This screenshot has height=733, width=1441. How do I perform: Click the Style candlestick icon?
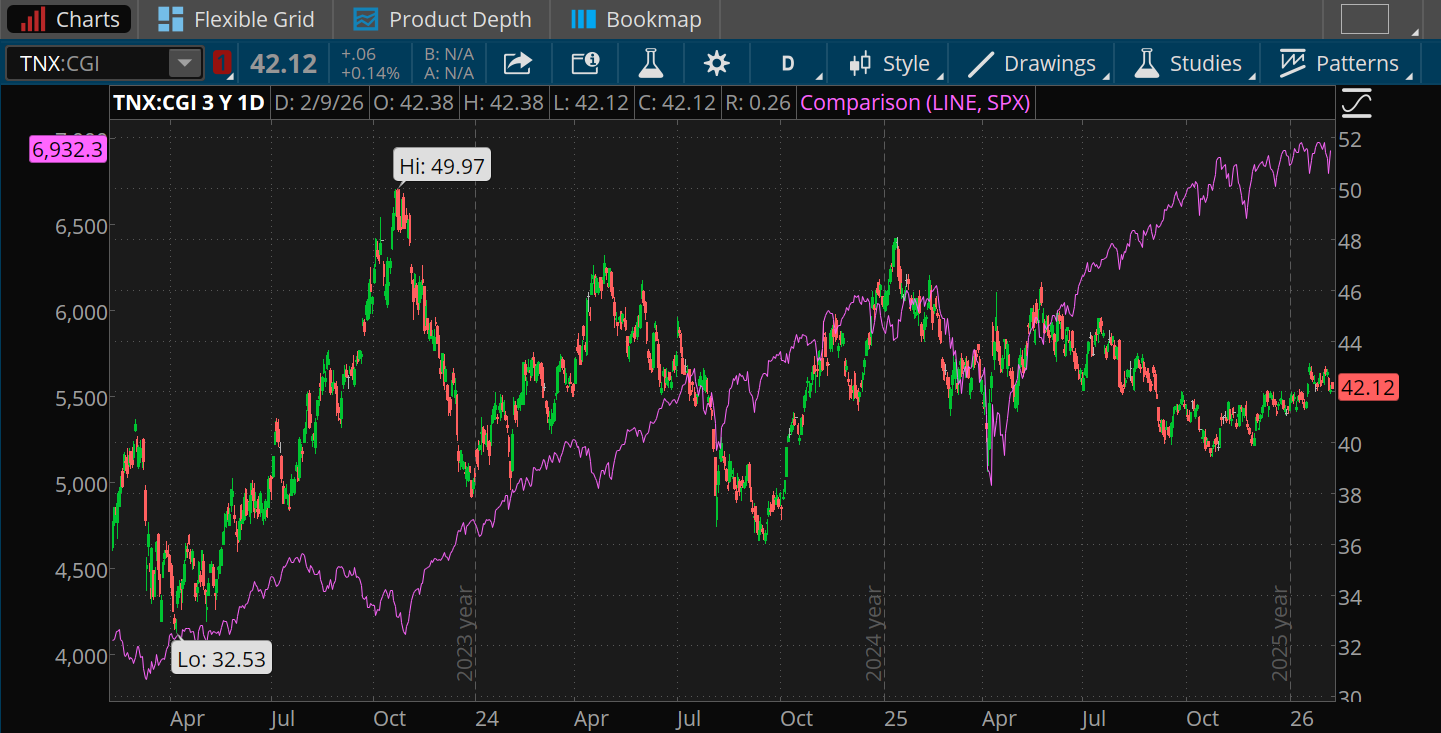click(860, 62)
